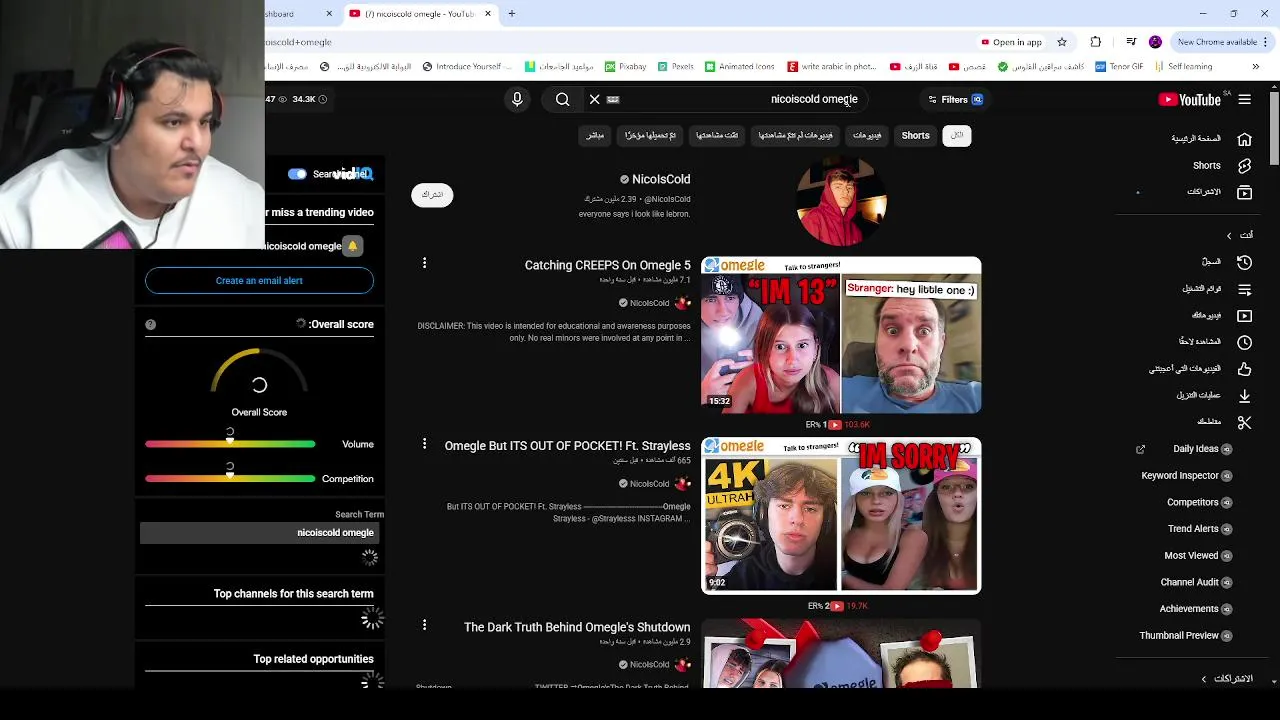The image size is (1280, 720).
Task: Select the Videos filter chip
Action: click(x=867, y=135)
